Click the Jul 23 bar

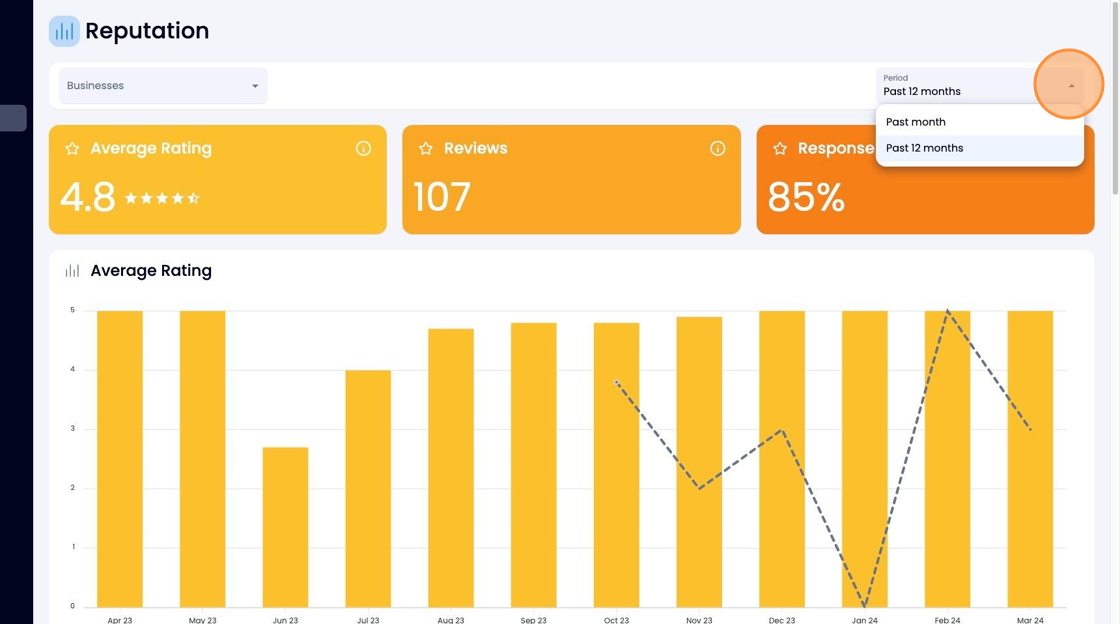[368, 488]
